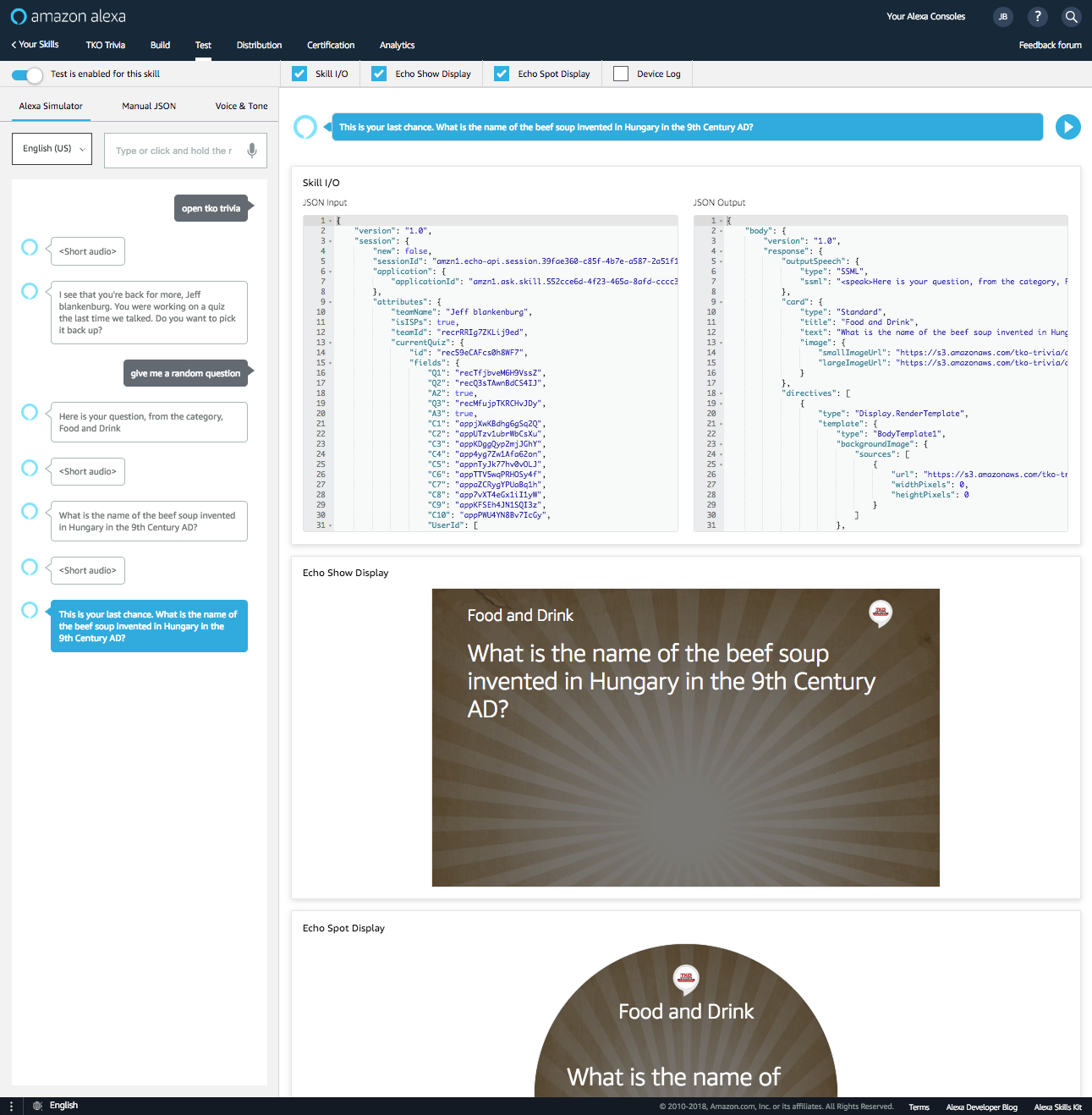Screen dimensions: 1092x1115
Task: Switch to the Manual JSON tab
Action: [x=149, y=107]
